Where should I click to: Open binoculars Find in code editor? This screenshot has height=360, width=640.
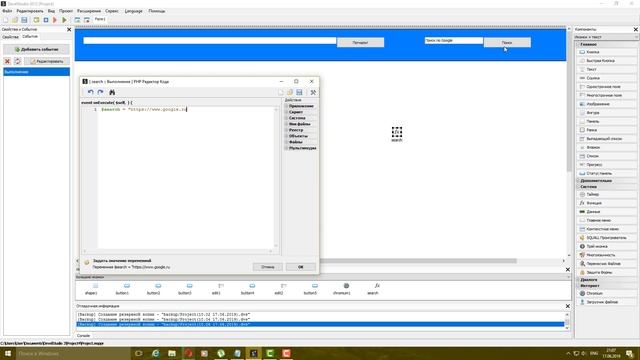point(112,92)
